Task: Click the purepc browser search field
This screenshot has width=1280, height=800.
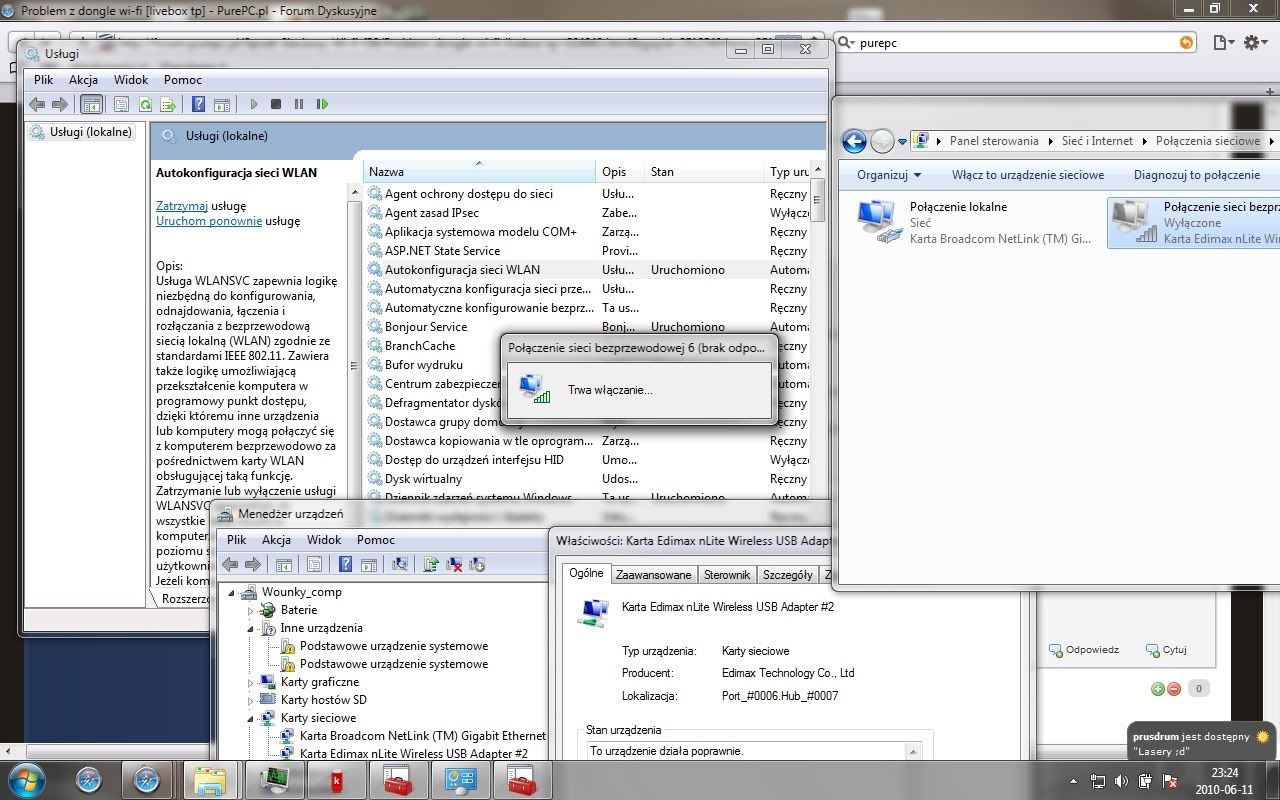Action: tap(1018, 43)
